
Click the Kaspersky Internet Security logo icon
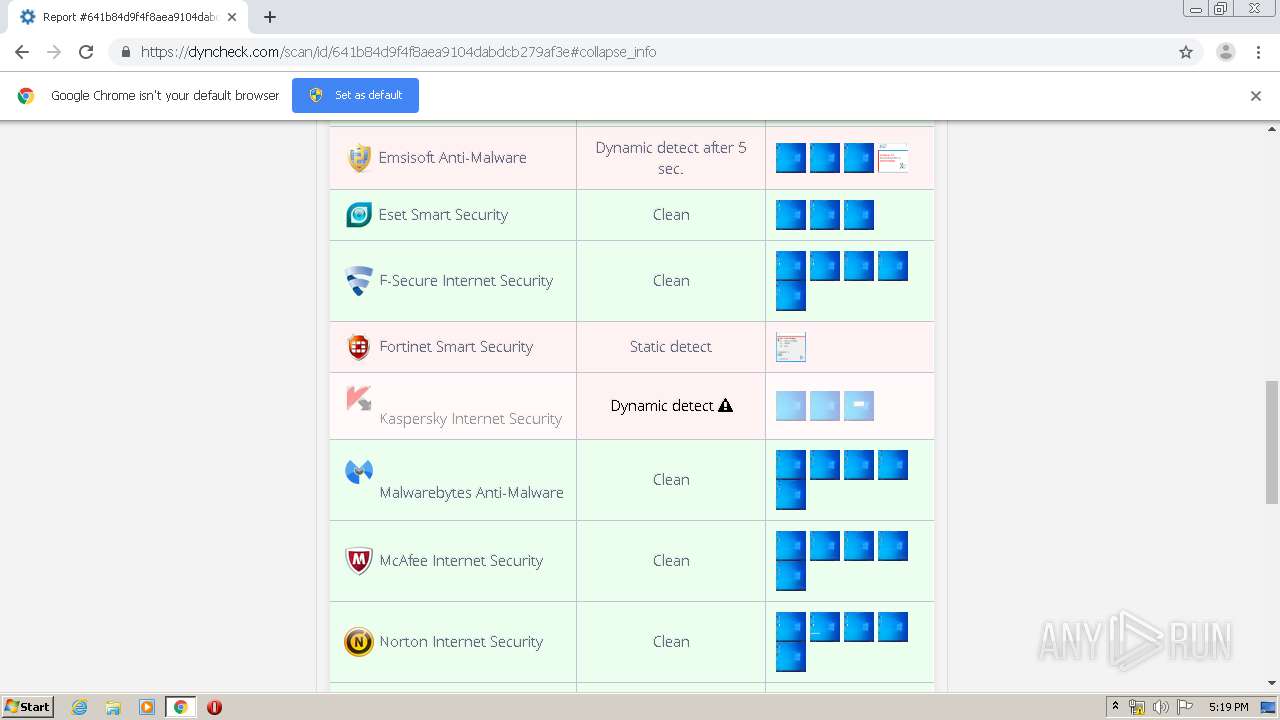[x=359, y=398]
